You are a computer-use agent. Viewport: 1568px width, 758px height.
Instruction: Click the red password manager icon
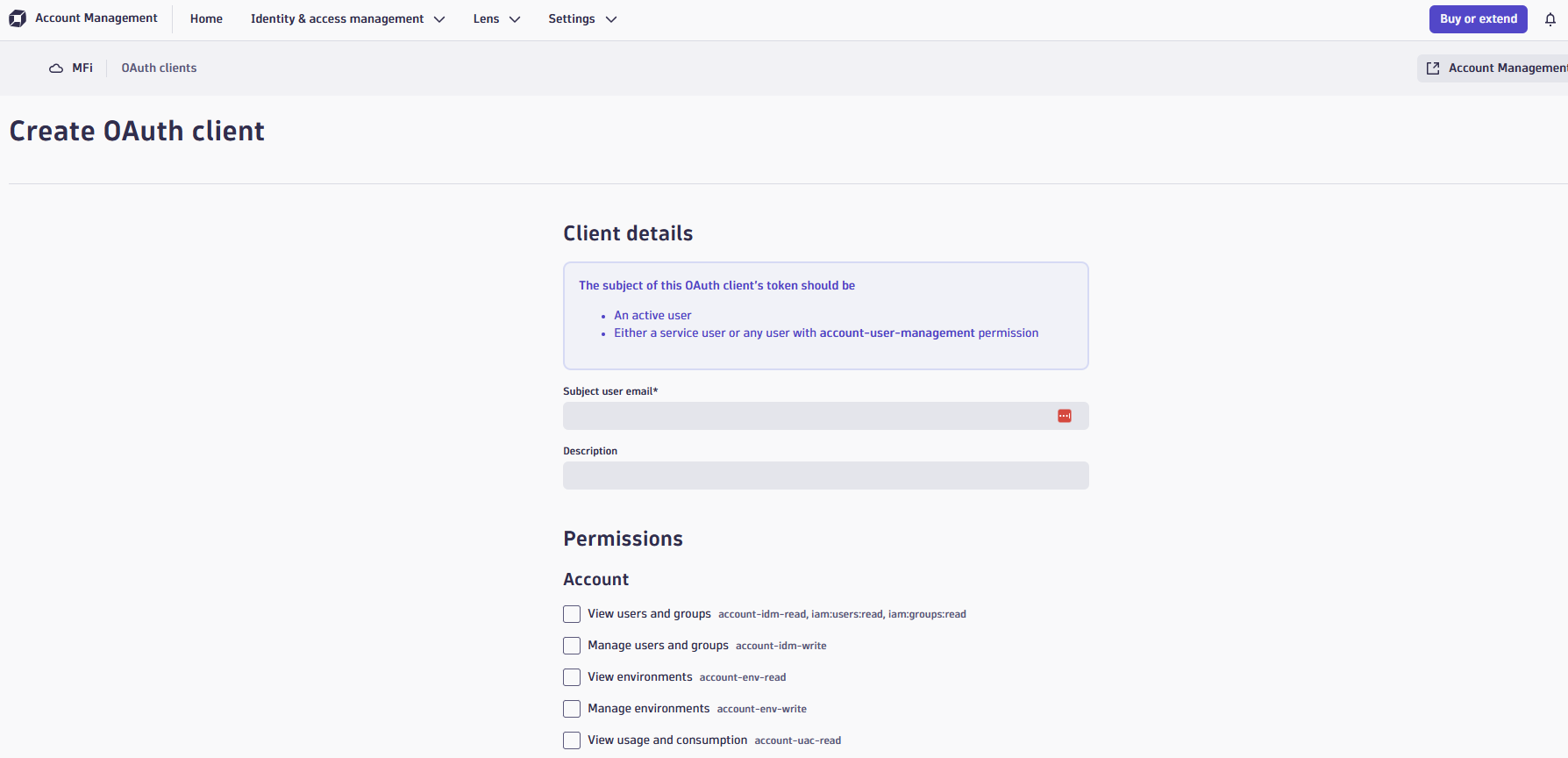point(1065,416)
